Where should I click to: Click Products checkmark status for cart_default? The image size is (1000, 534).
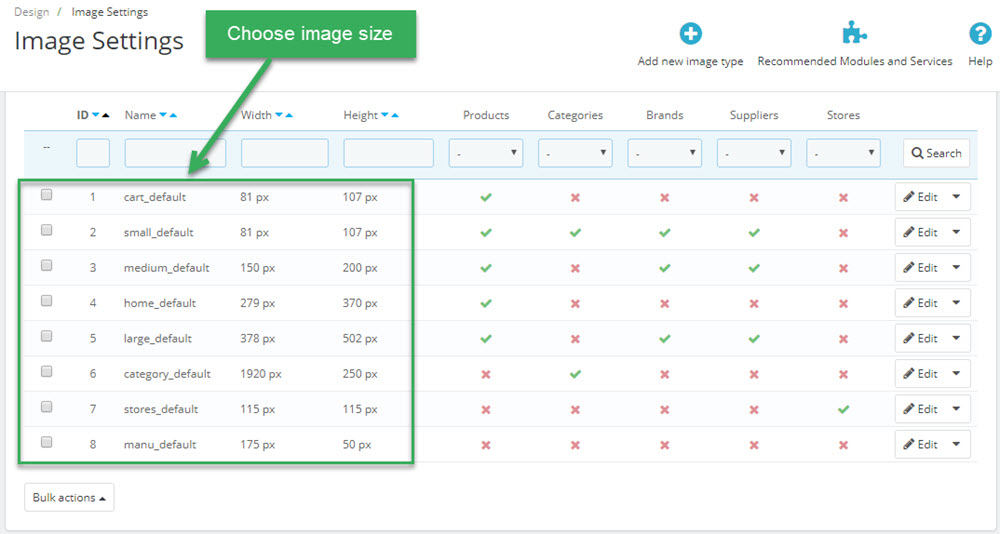[x=486, y=197]
